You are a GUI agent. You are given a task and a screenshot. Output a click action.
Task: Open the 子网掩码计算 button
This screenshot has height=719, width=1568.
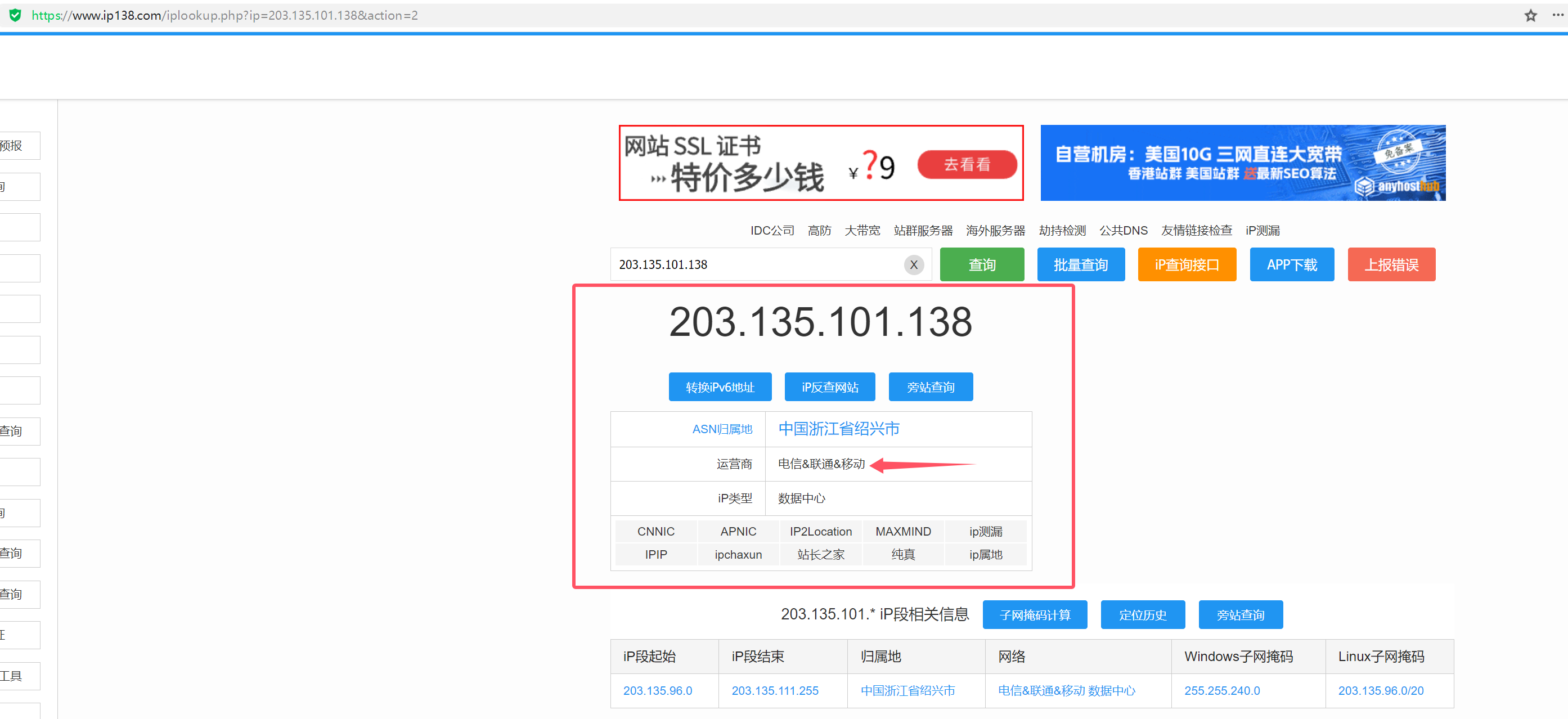pos(1034,615)
